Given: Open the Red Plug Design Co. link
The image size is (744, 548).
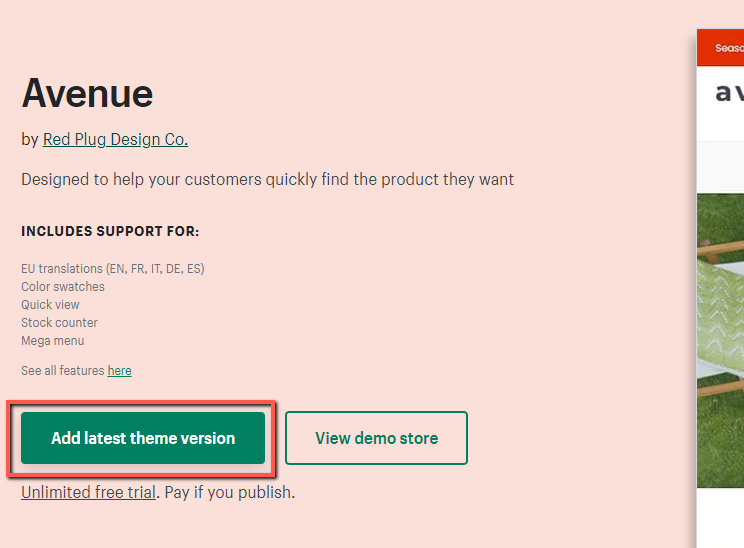Looking at the screenshot, I should [x=115, y=140].
